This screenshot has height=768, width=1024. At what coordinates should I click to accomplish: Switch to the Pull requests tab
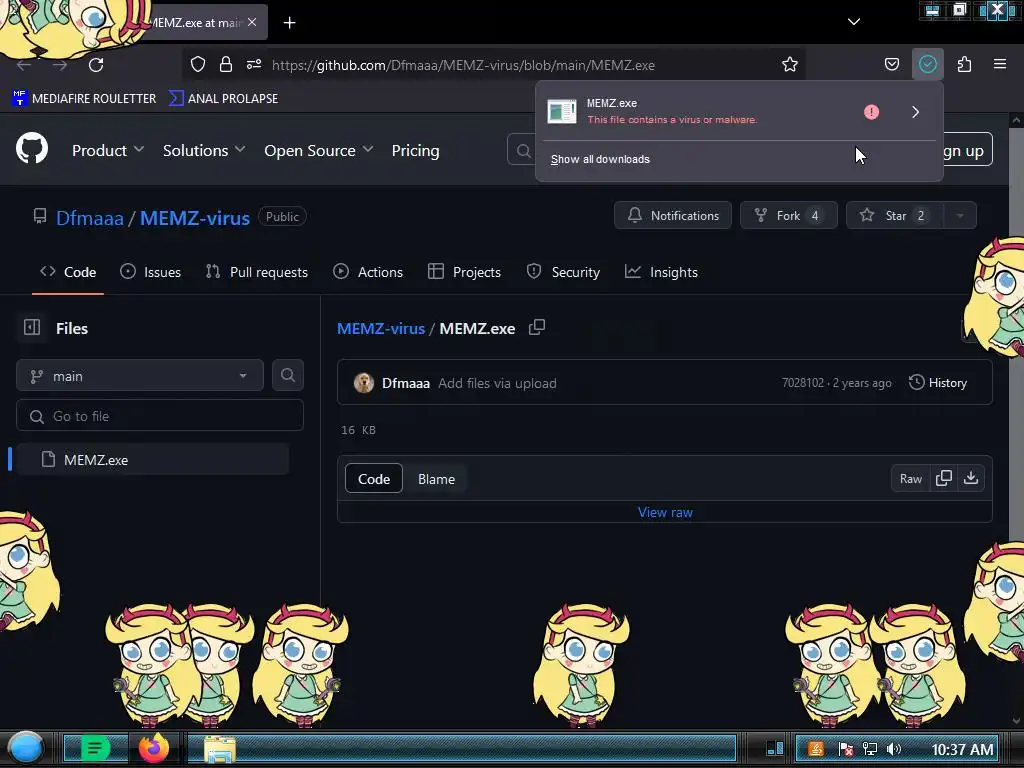(257, 272)
